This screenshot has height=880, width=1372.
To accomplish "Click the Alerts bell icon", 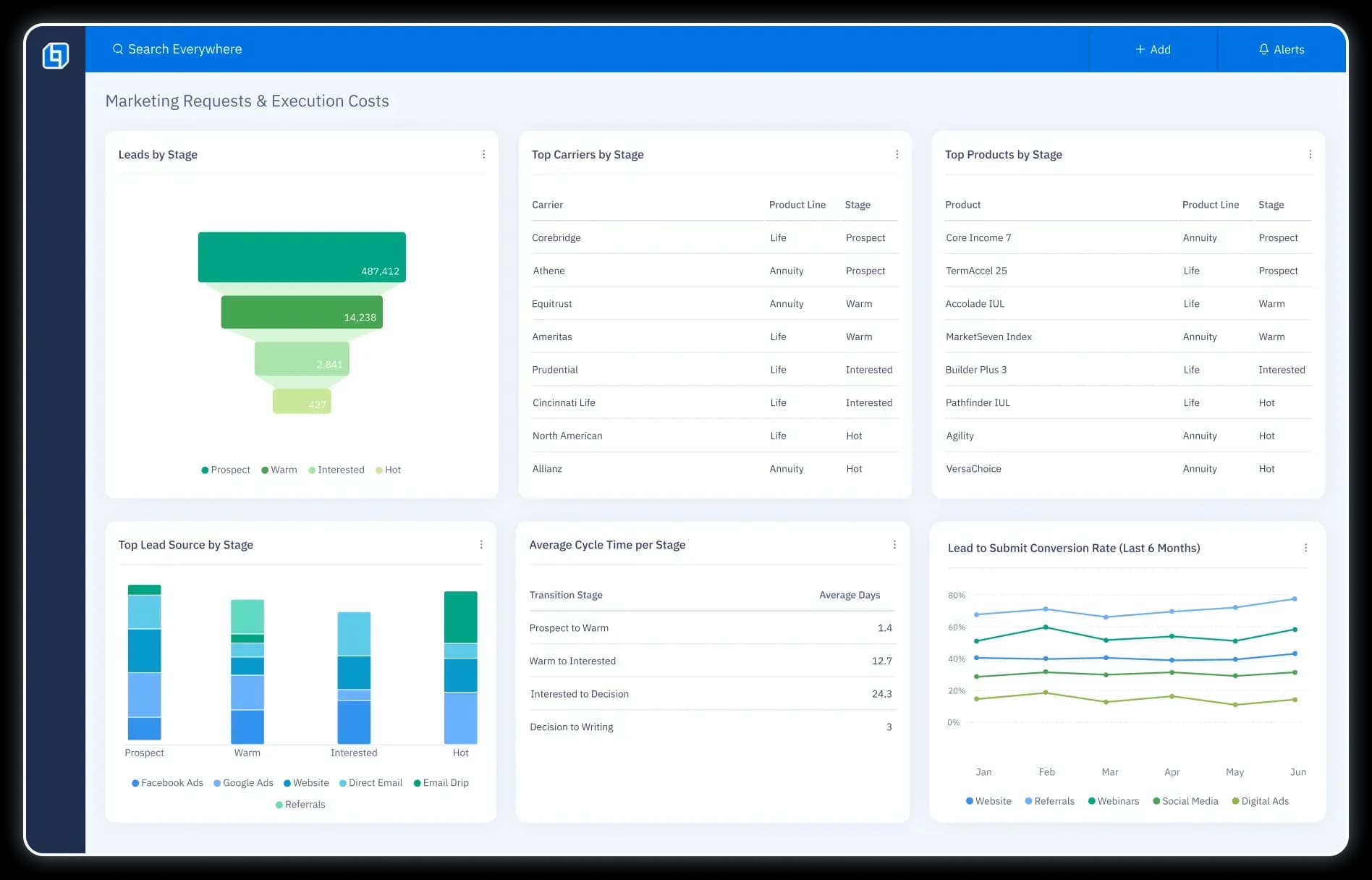I will [x=1263, y=49].
